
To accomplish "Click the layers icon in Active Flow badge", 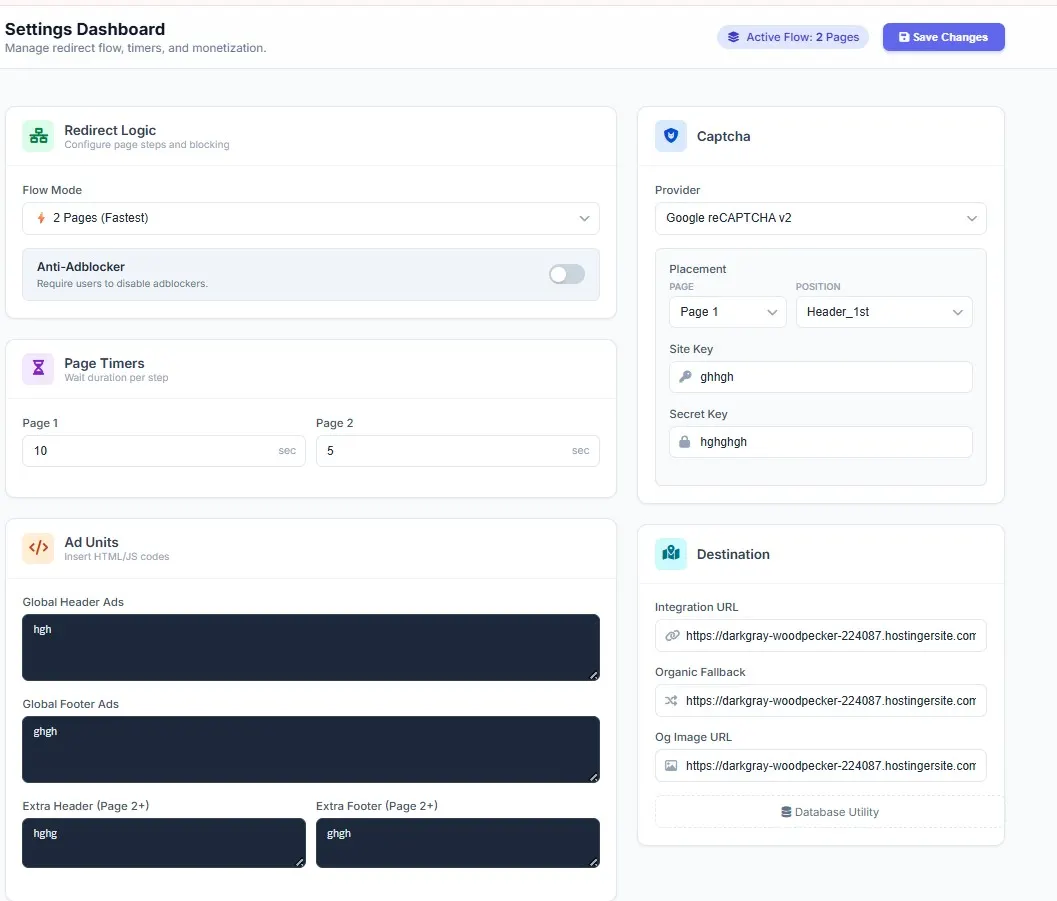I will [733, 37].
